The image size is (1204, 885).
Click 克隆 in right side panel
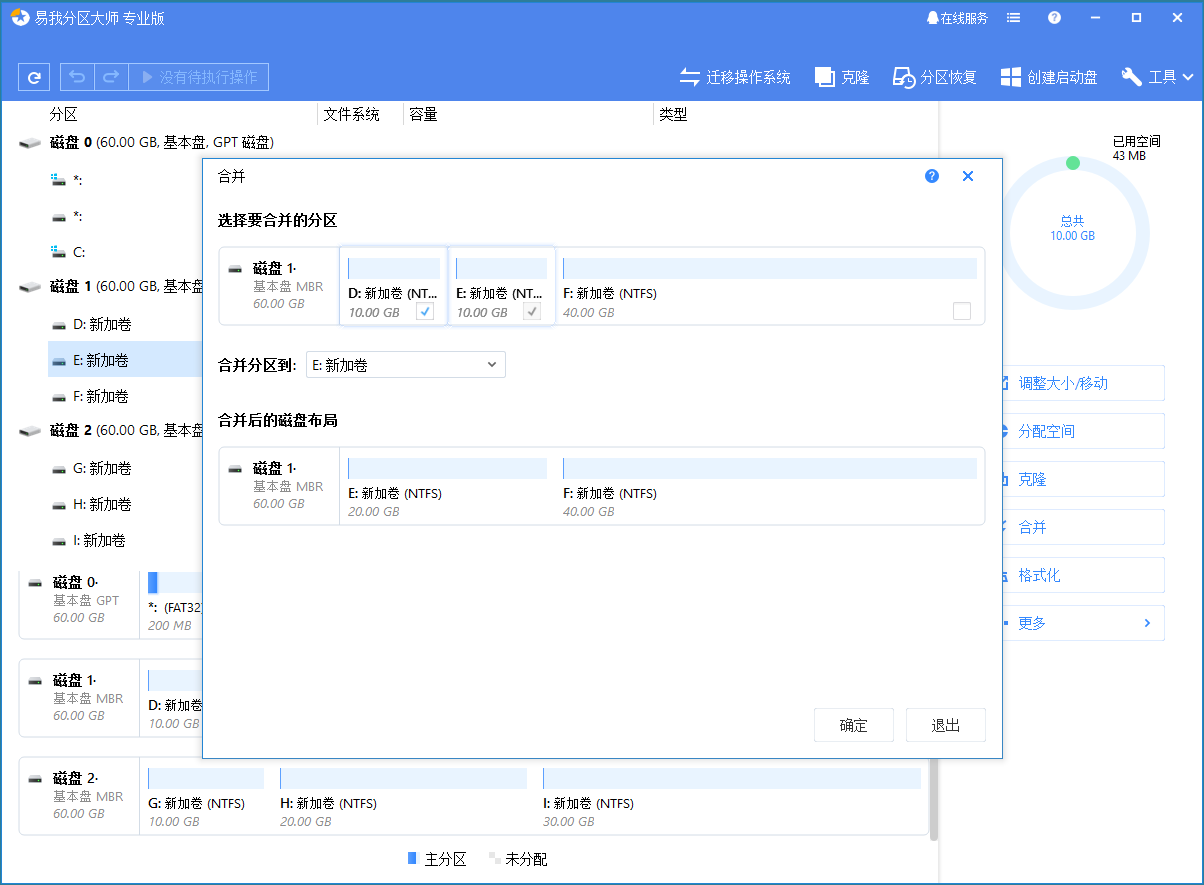click(x=1083, y=479)
